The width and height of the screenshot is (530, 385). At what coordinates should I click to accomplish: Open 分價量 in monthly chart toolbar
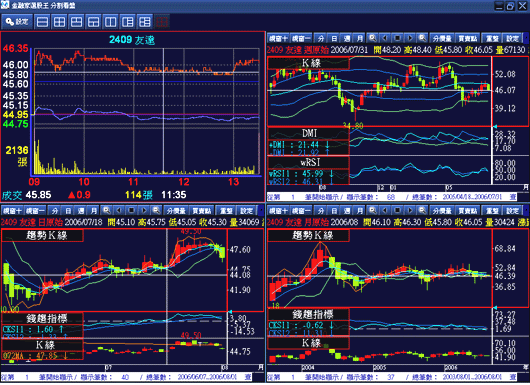click(442, 211)
